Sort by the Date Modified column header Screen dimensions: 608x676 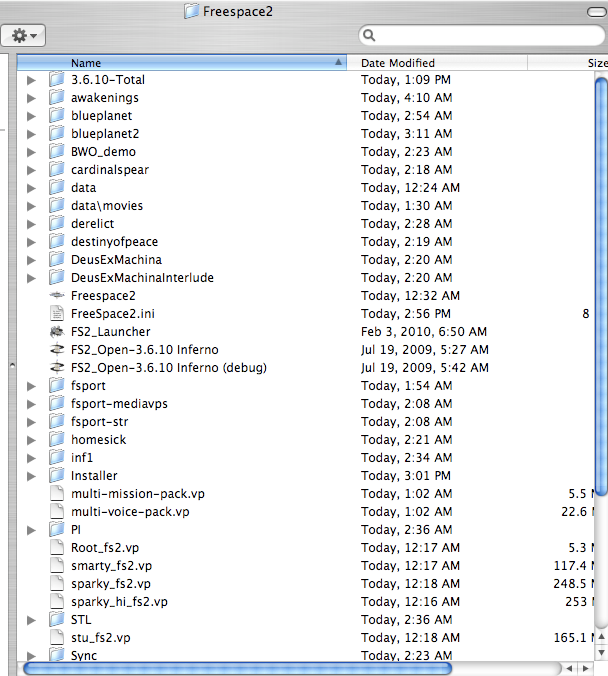click(437, 63)
